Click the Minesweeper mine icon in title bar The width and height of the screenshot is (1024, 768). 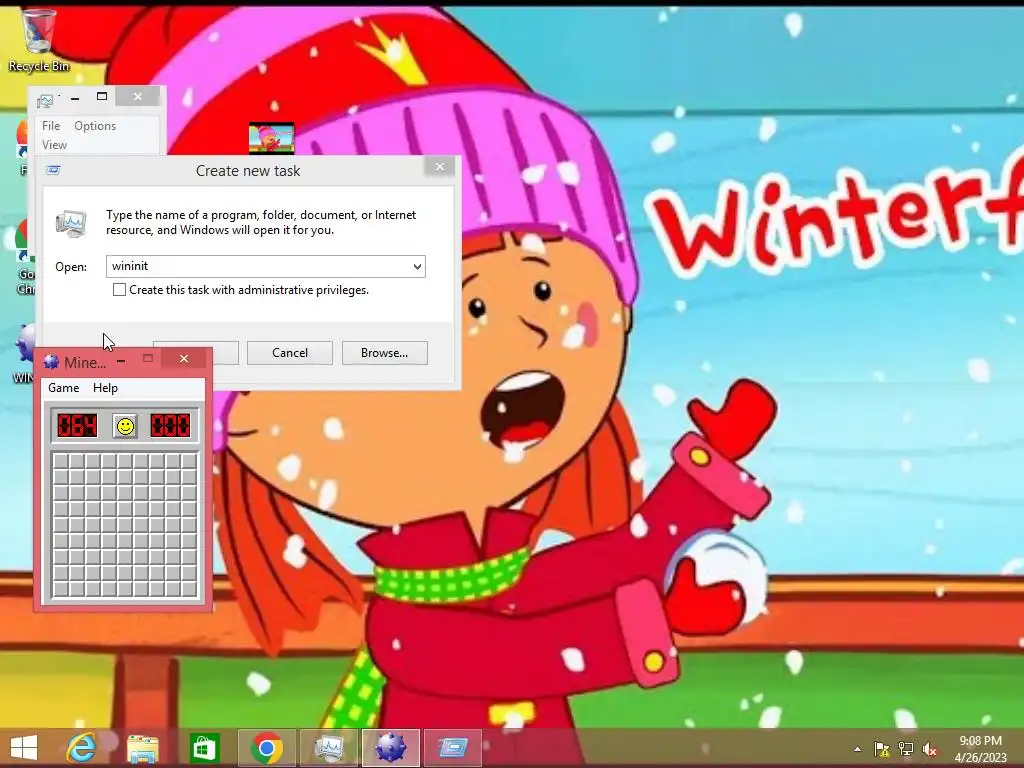click(x=51, y=362)
